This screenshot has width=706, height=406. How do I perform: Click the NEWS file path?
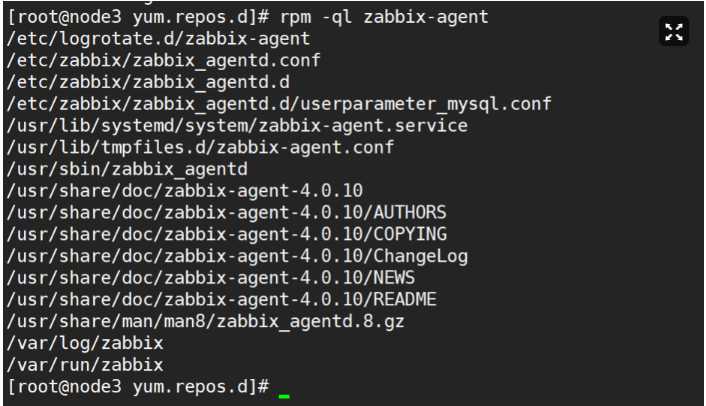[211, 278]
